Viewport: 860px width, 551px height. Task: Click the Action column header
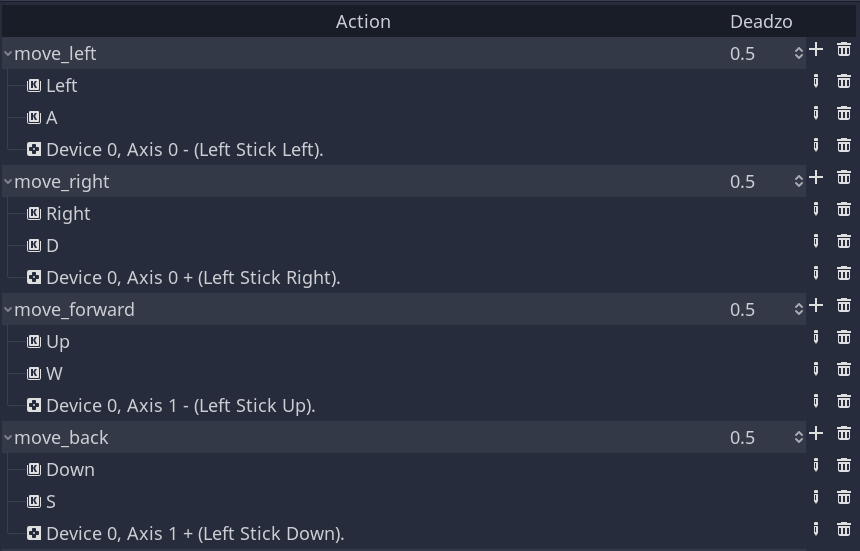(363, 22)
